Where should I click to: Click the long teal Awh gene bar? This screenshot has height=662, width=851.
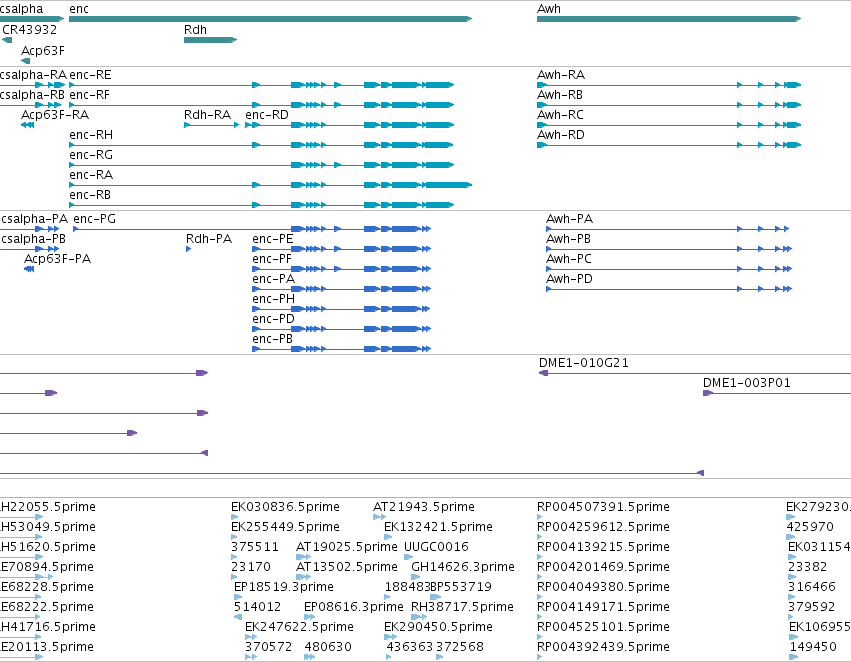pos(669,19)
